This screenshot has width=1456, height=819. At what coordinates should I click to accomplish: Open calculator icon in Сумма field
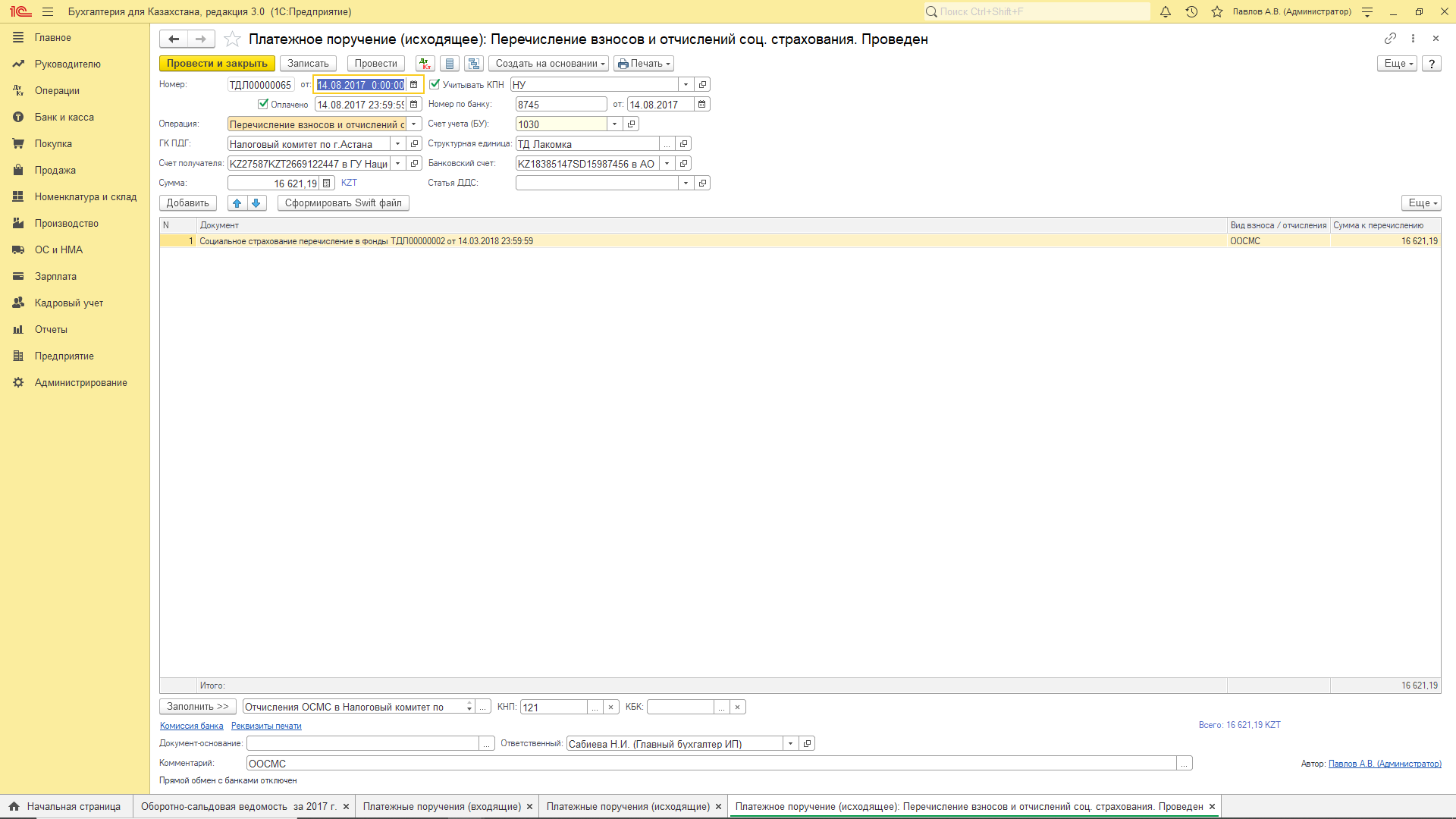(327, 184)
